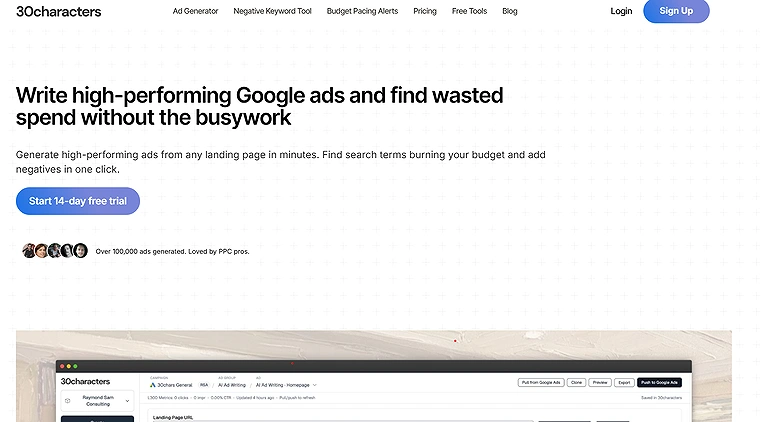
Task: Click the Sign Up button
Action: click(676, 11)
